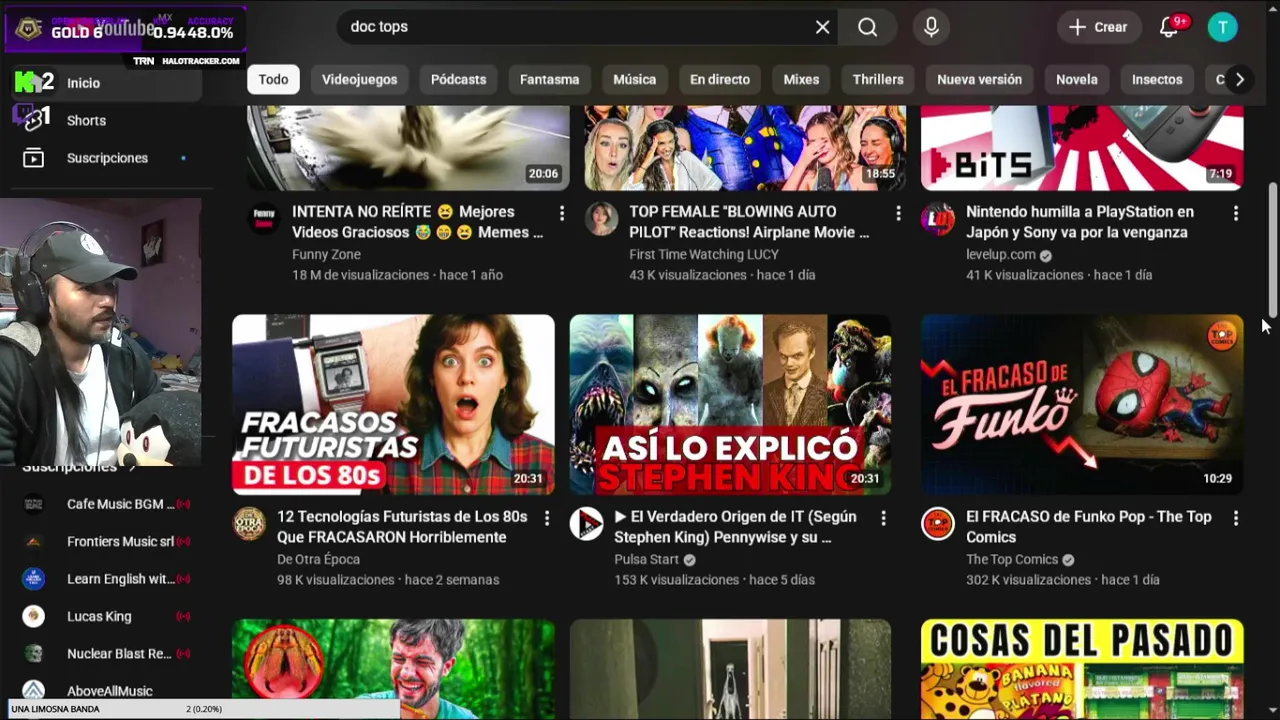Go to Inicio in sidebar

click(x=107, y=83)
